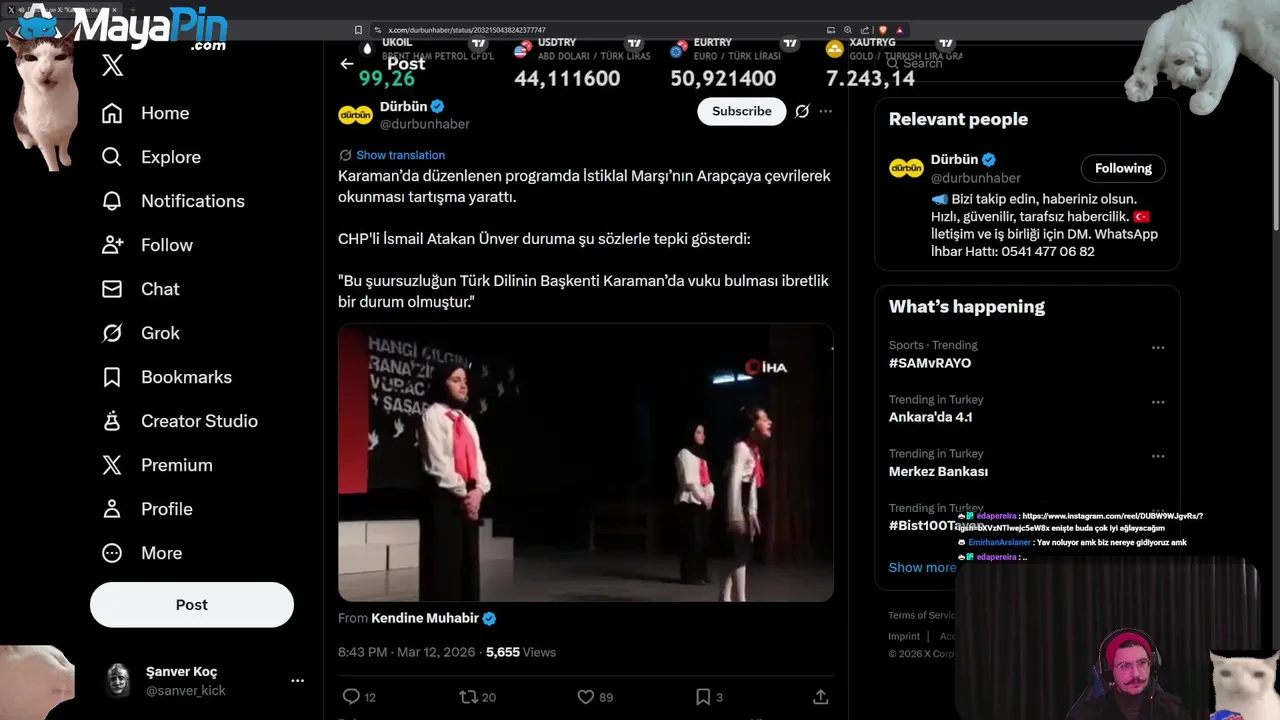Screen dimensions: 1280x720
Task: Click the Show translation link
Action: point(400,155)
